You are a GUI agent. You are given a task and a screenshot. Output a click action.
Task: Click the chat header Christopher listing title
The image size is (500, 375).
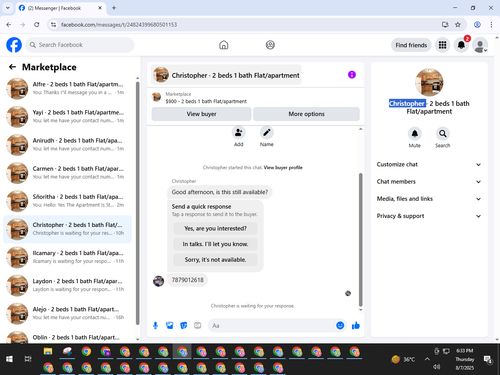226,75
